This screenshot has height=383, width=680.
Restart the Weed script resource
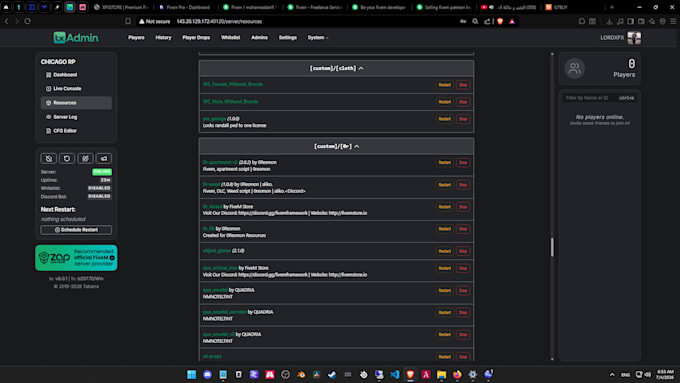tap(445, 185)
